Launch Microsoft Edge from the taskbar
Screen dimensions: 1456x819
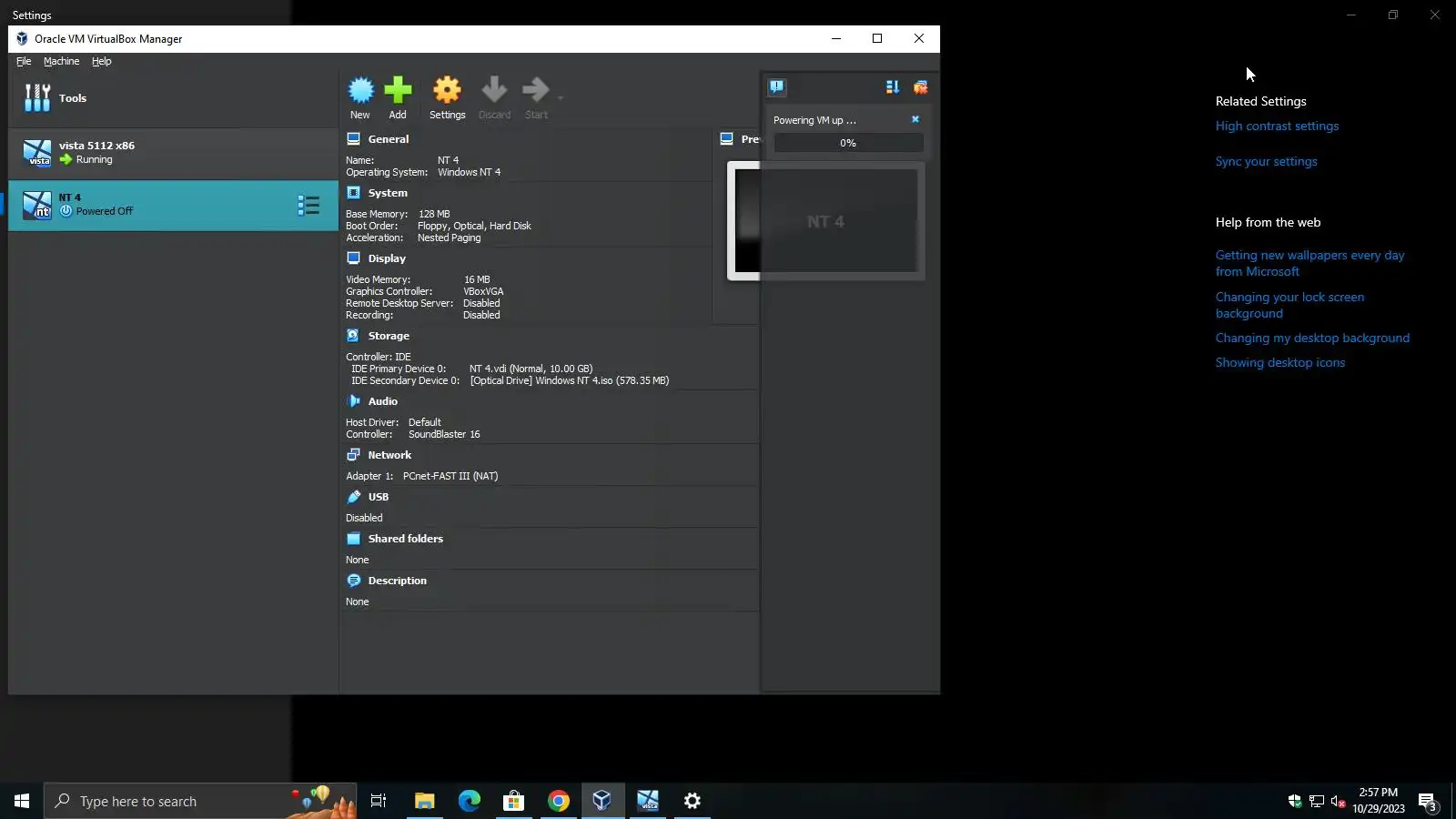point(469,801)
